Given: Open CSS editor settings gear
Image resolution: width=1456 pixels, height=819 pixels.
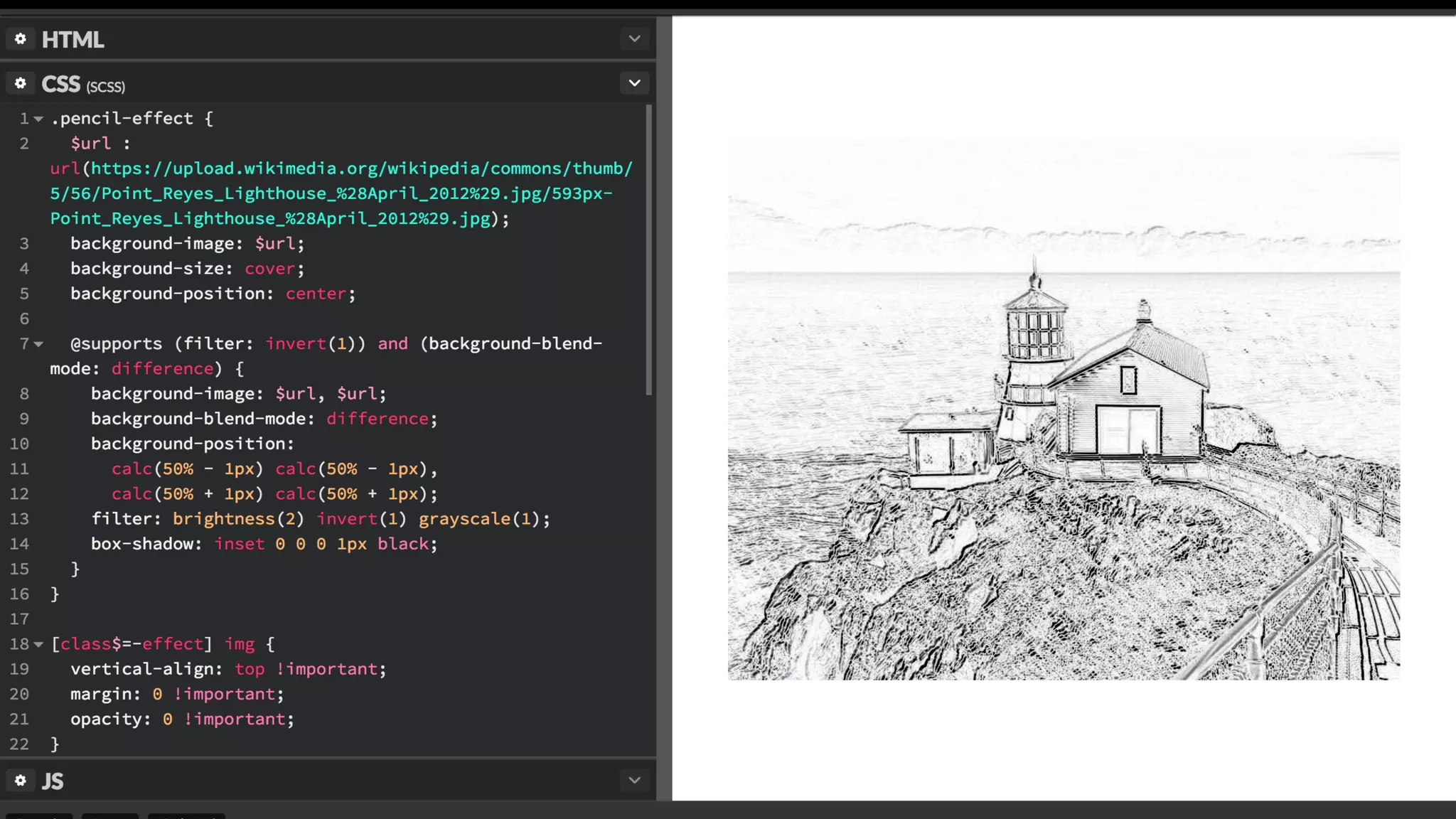Looking at the screenshot, I should pos(21,84).
